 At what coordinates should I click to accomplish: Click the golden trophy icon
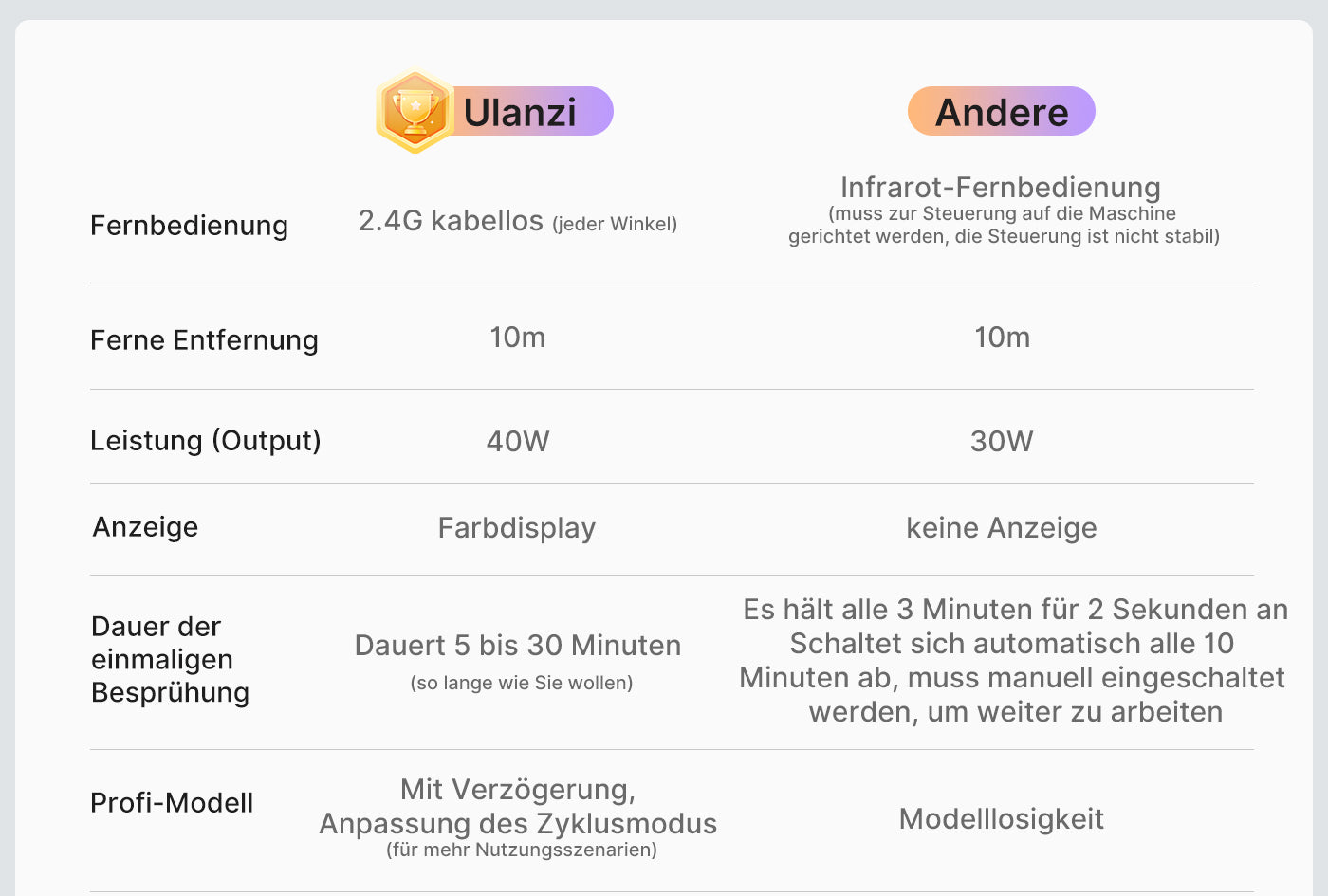click(x=415, y=111)
